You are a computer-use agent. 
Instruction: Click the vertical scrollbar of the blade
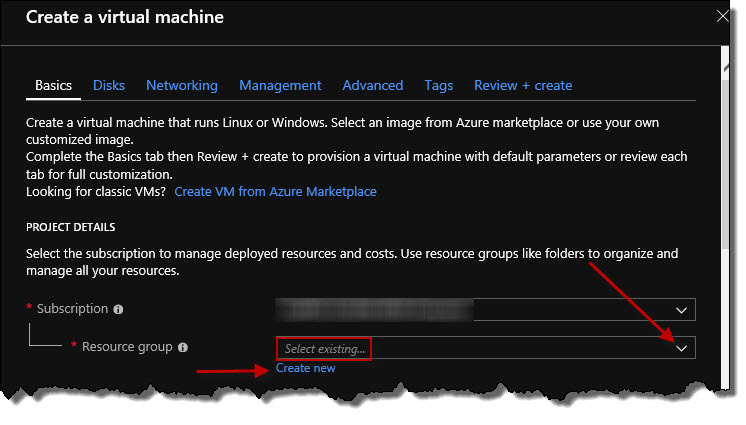[725, 162]
